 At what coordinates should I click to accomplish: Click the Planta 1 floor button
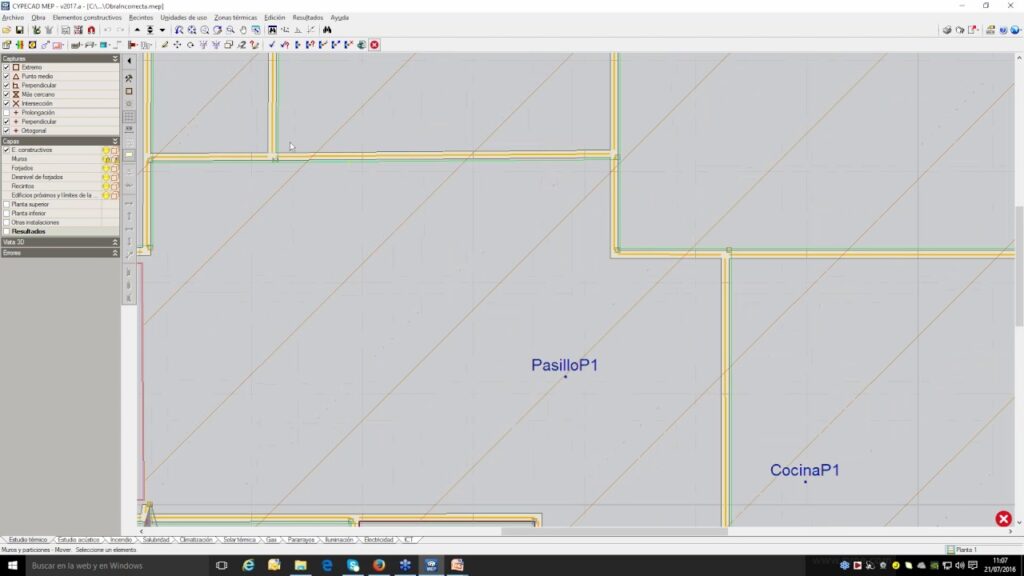(962, 550)
